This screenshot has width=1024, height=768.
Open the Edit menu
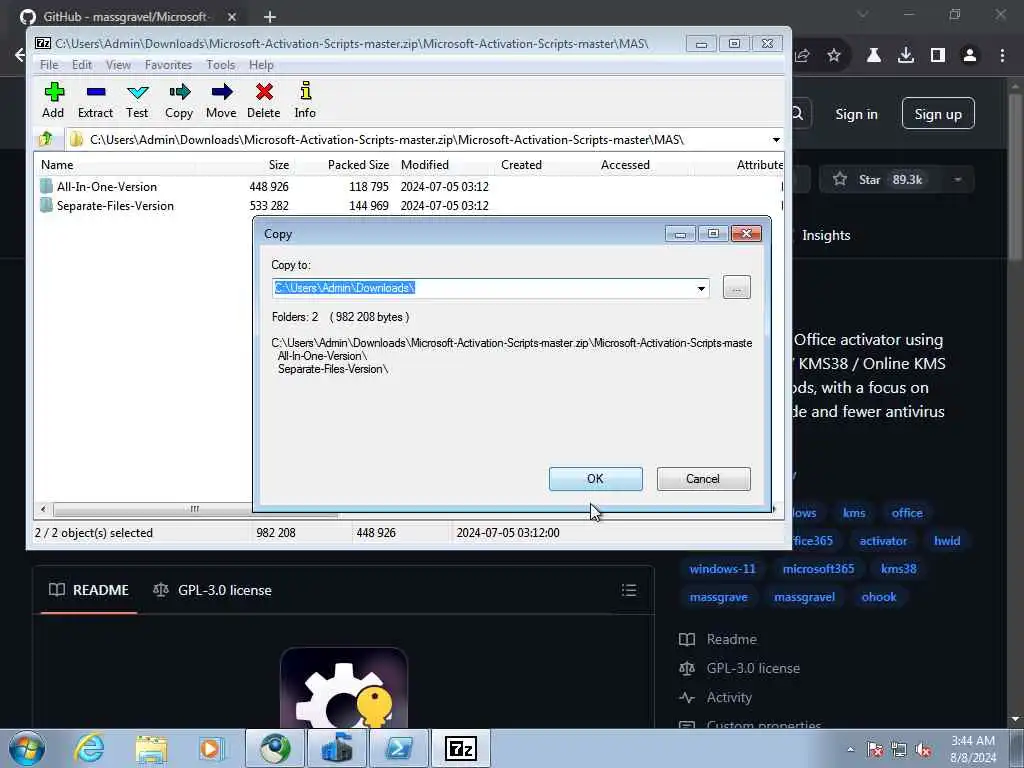pos(82,65)
